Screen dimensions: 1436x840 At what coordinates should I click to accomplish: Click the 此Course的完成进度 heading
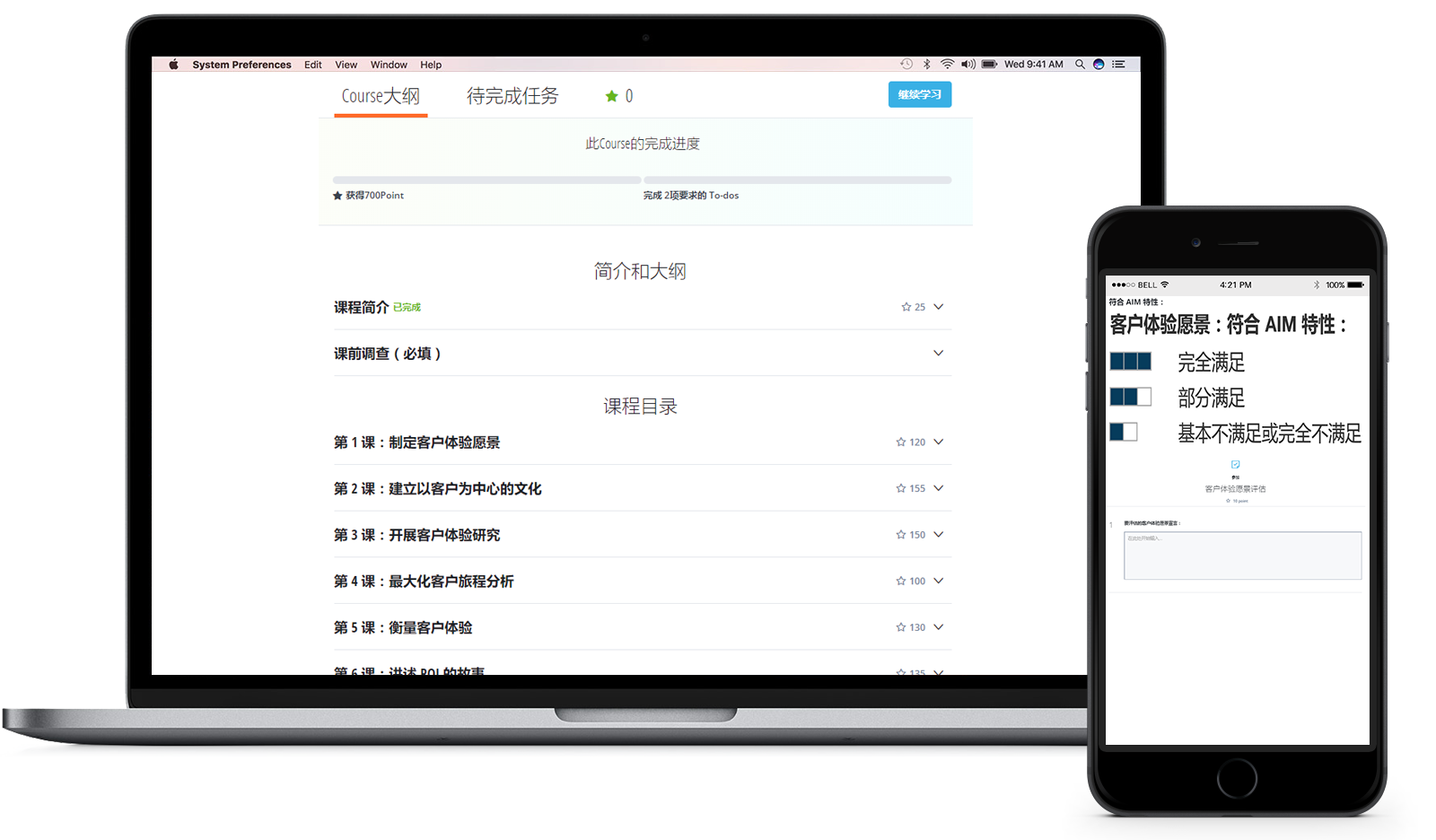[x=643, y=144]
